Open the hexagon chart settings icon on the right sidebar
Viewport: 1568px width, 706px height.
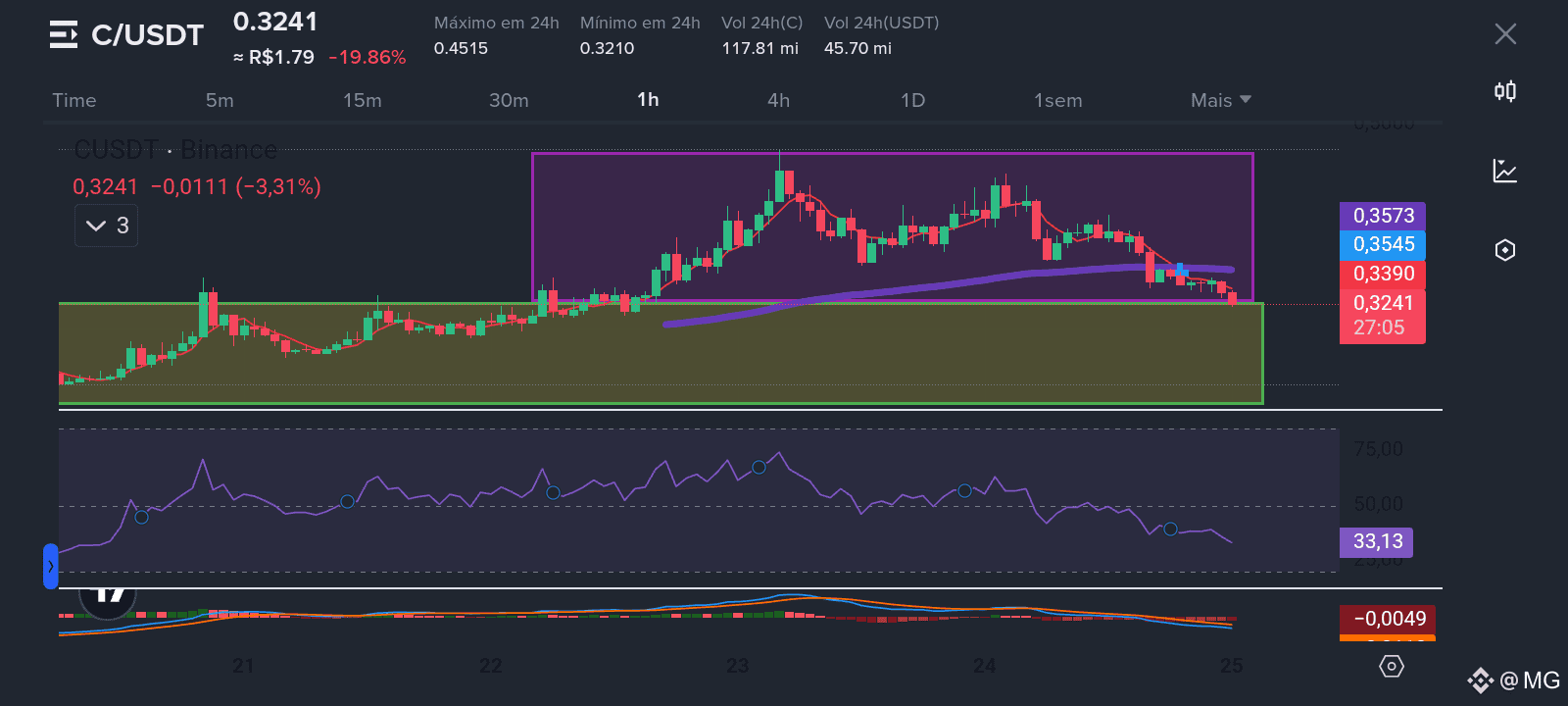(1505, 250)
